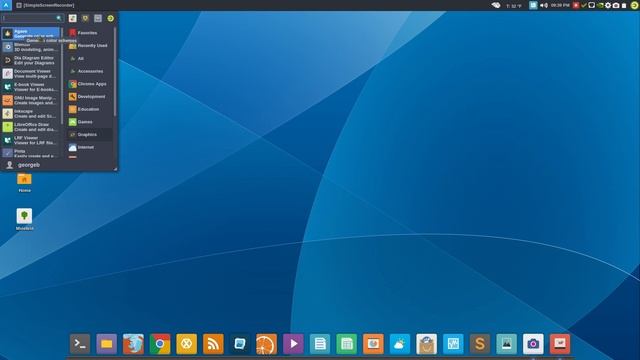Click the application list scrollbar
The width and height of the screenshot is (640, 360).
(x=62, y=76)
